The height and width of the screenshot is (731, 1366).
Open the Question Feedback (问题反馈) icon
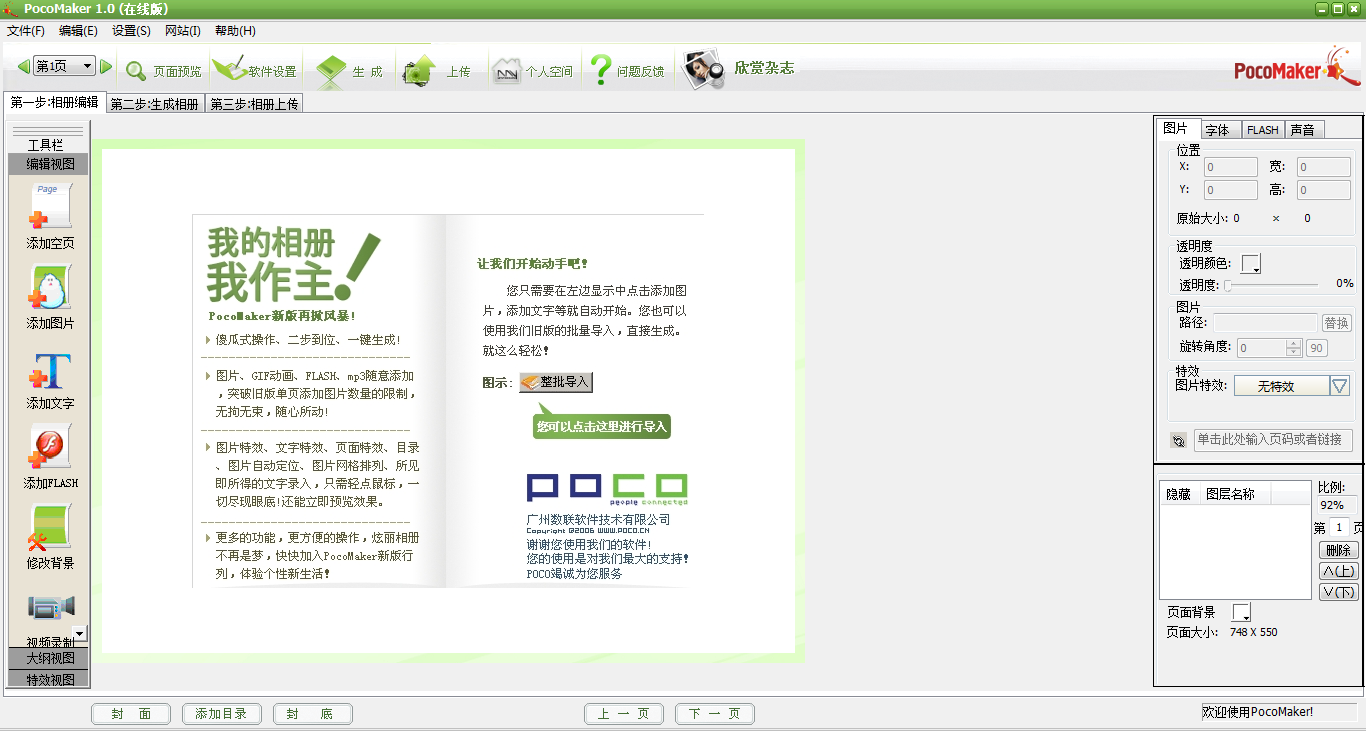click(600, 70)
